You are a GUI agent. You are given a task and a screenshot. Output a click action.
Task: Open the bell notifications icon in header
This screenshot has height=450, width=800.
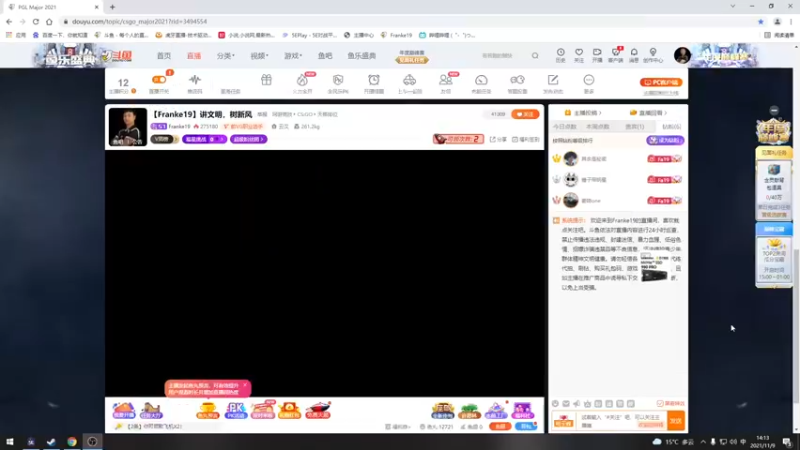634,53
